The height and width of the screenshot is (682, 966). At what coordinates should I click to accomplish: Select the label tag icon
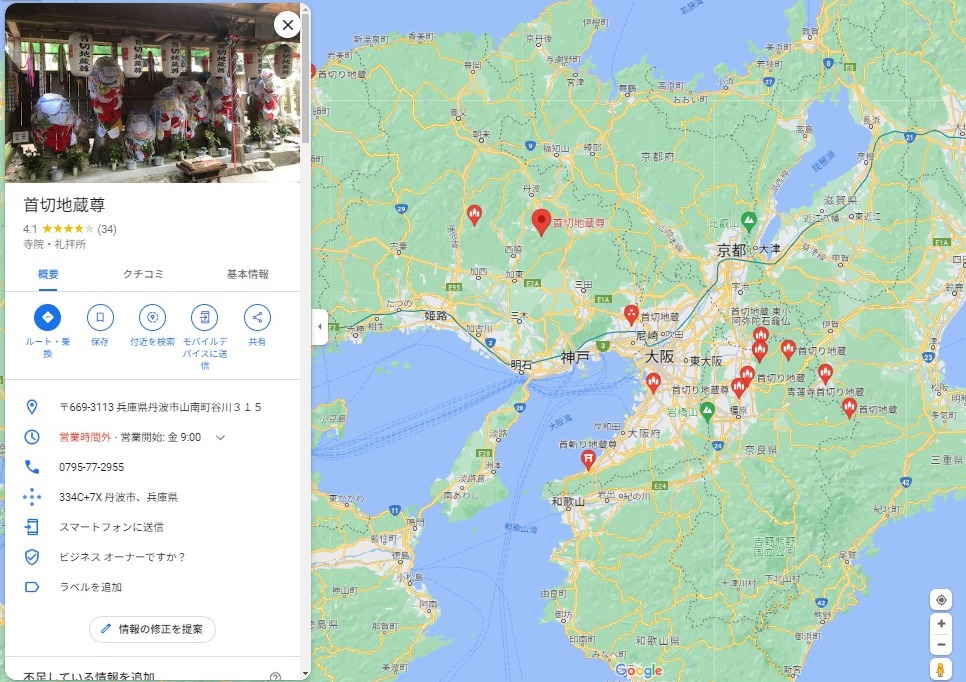pos(32,587)
